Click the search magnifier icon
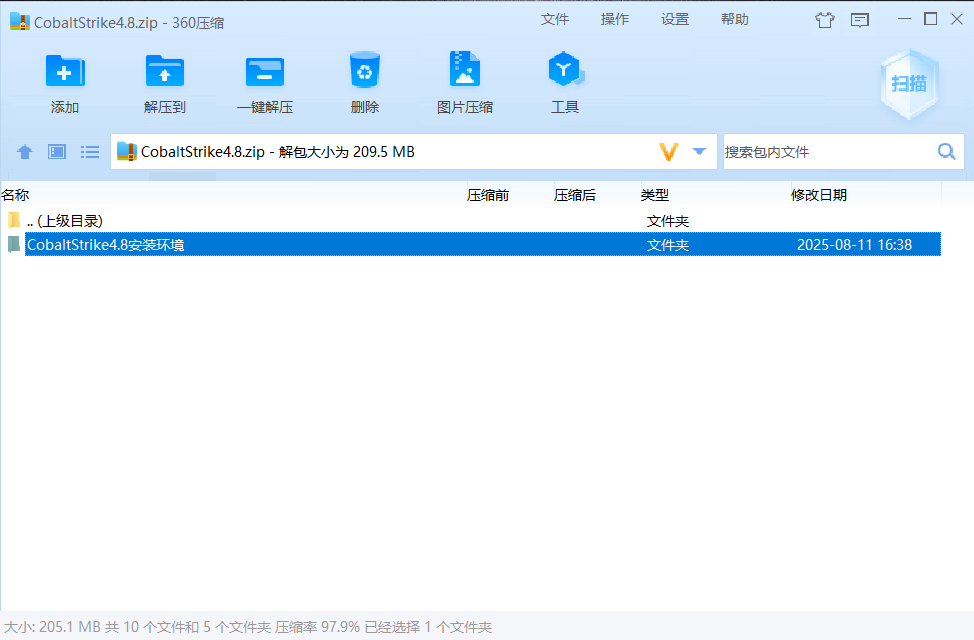Viewport: 974px width, 640px height. pos(947,151)
